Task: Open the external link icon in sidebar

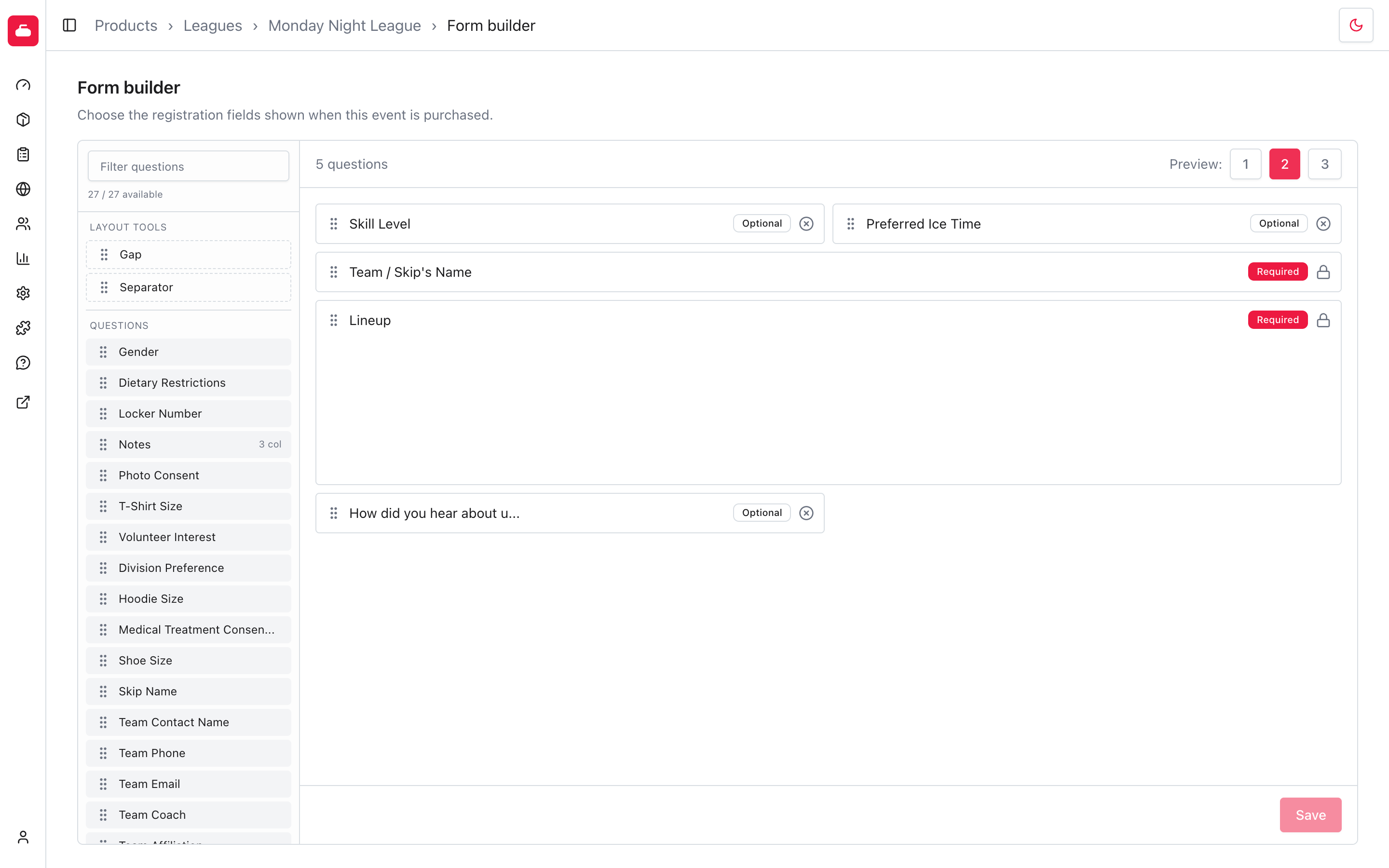Action: (23, 402)
